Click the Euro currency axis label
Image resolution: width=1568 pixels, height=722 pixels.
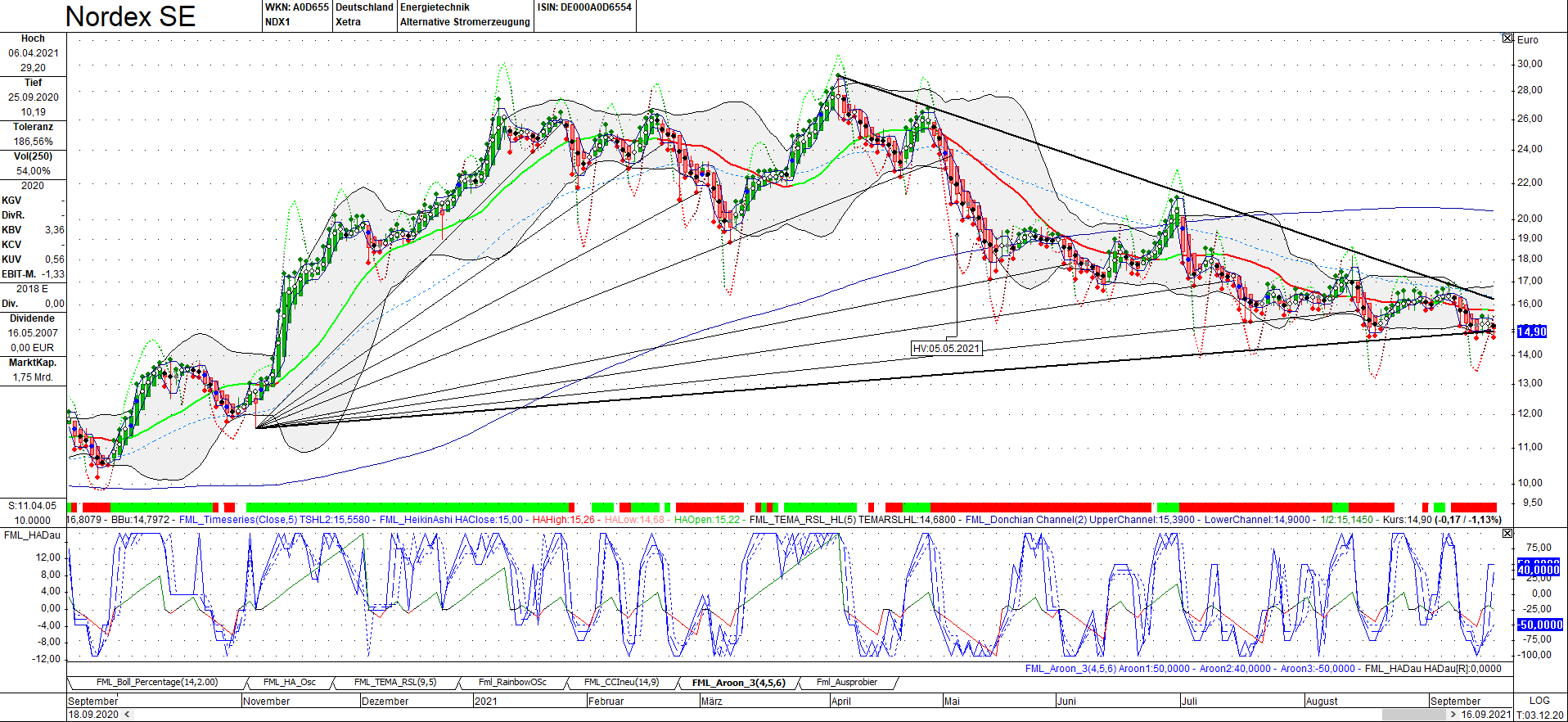[1528, 40]
